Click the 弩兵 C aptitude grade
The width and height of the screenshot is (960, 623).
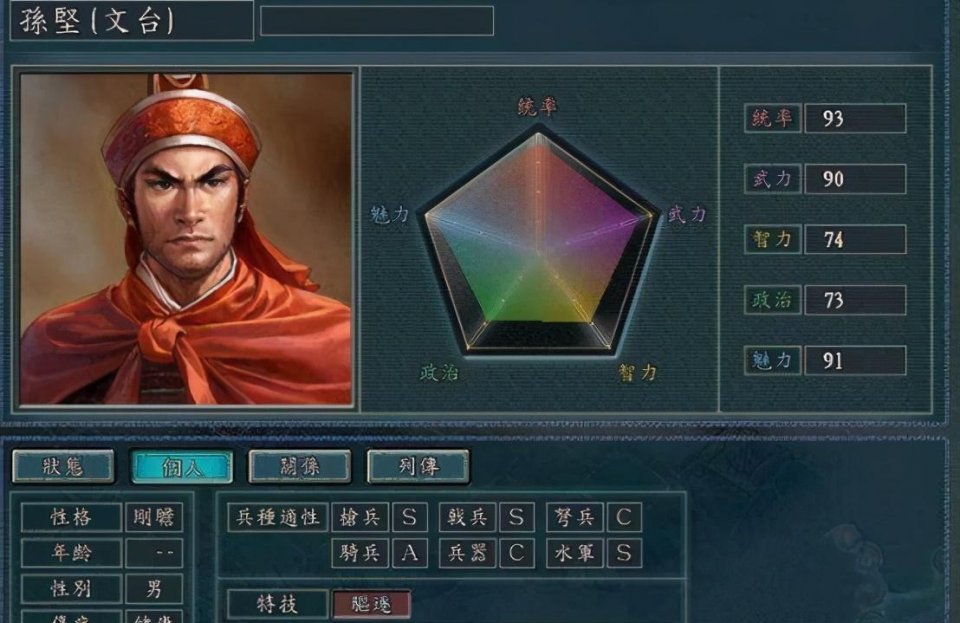pyautogui.click(x=624, y=517)
